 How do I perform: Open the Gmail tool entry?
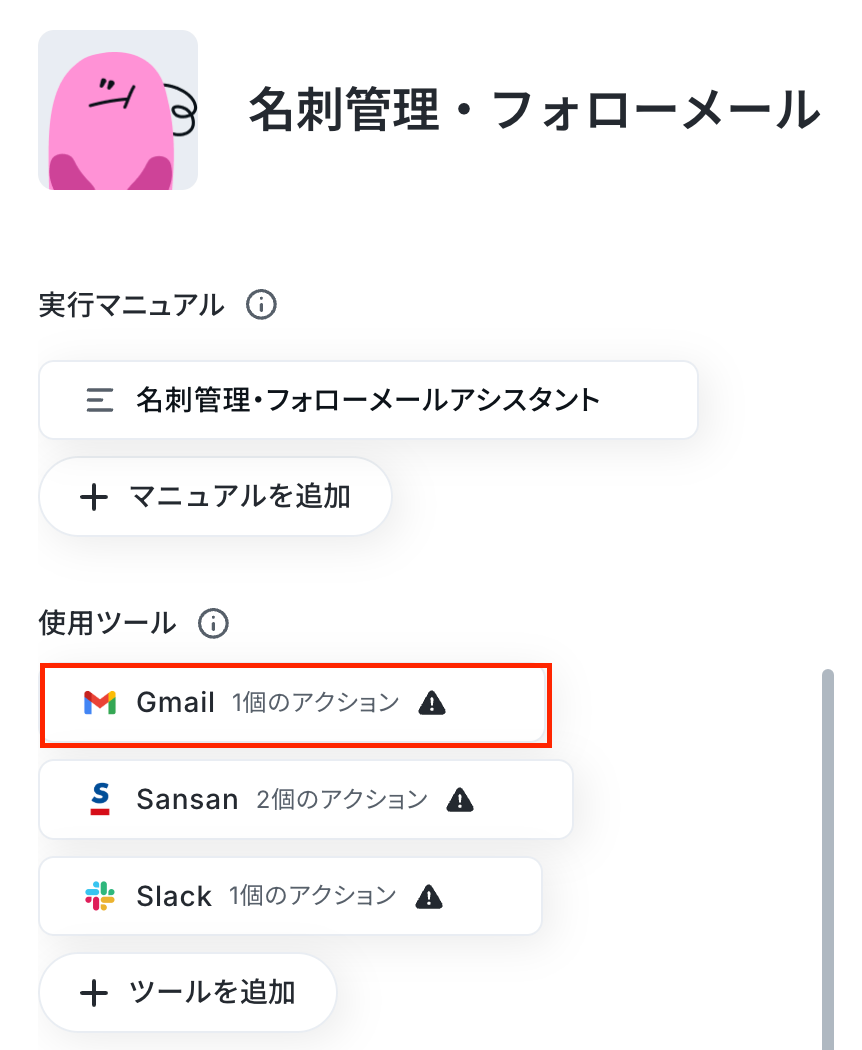[295, 704]
